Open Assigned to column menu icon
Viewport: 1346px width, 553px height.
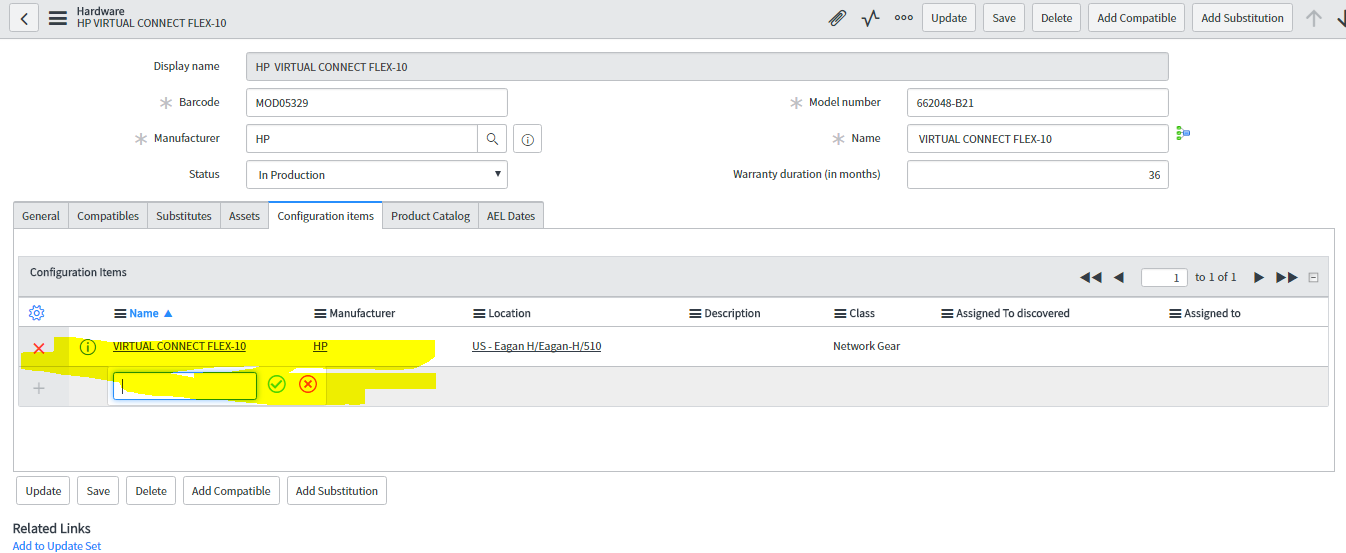(x=1176, y=313)
